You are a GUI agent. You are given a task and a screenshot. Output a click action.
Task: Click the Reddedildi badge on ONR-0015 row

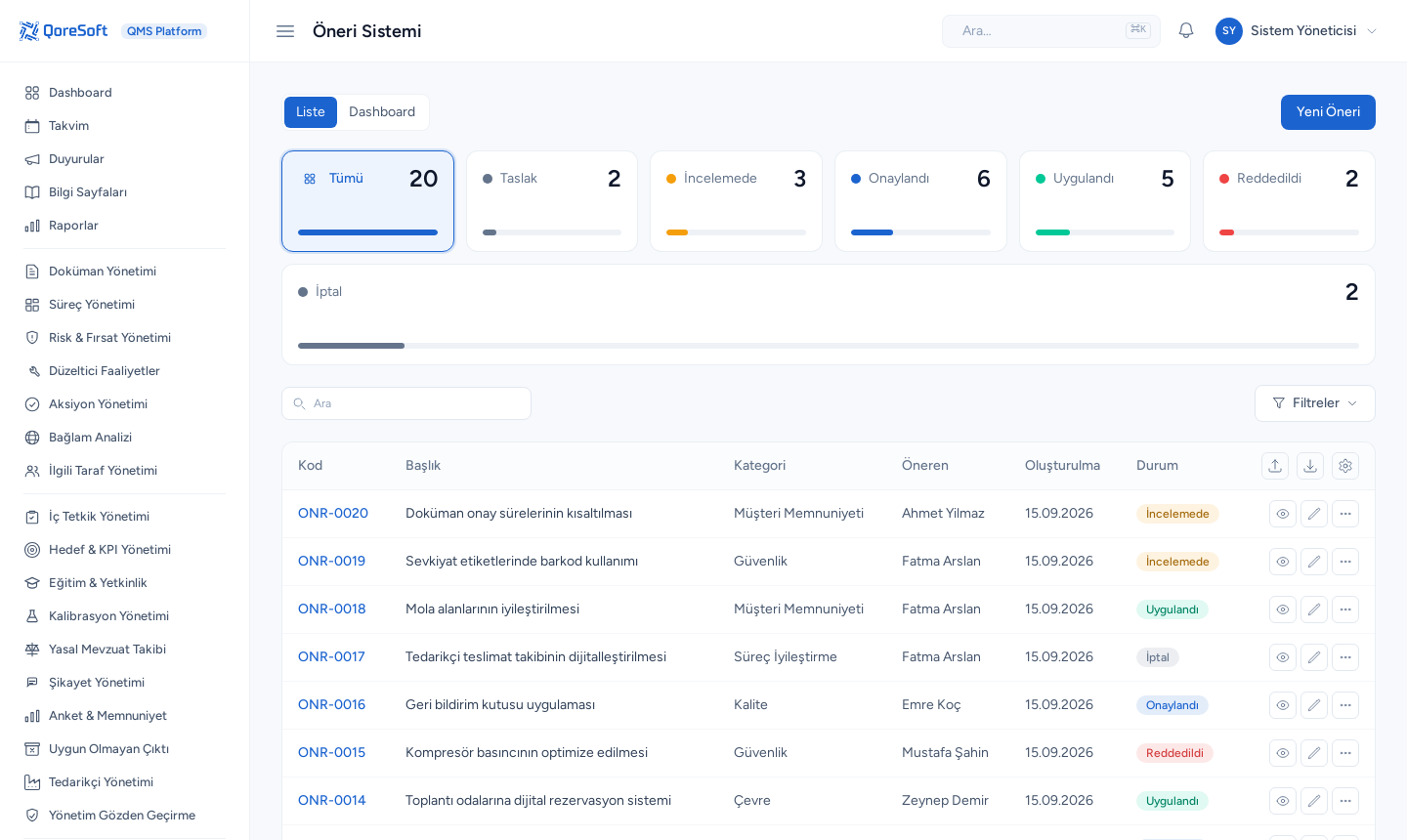click(x=1174, y=753)
